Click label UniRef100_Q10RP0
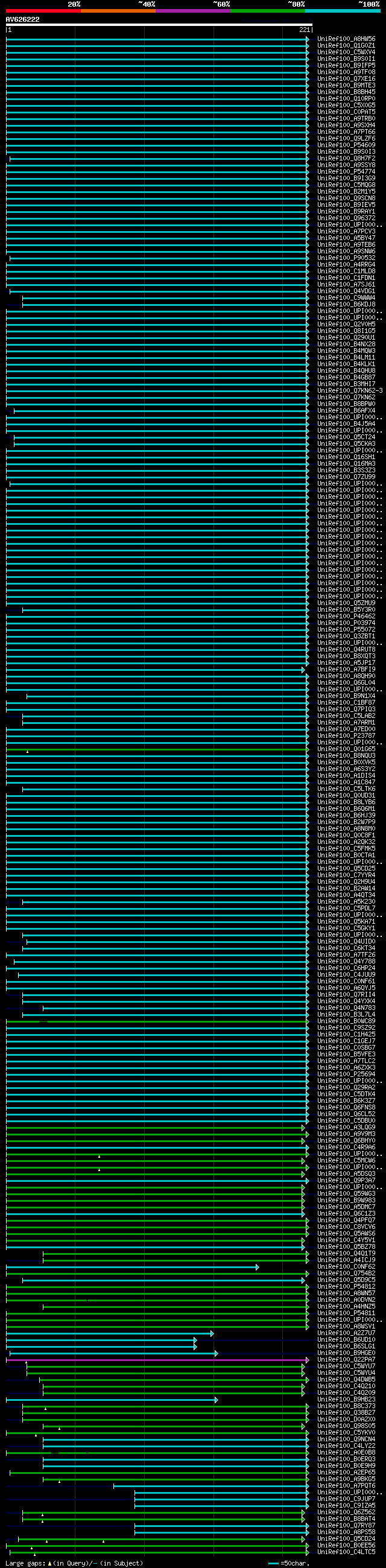 346,98
